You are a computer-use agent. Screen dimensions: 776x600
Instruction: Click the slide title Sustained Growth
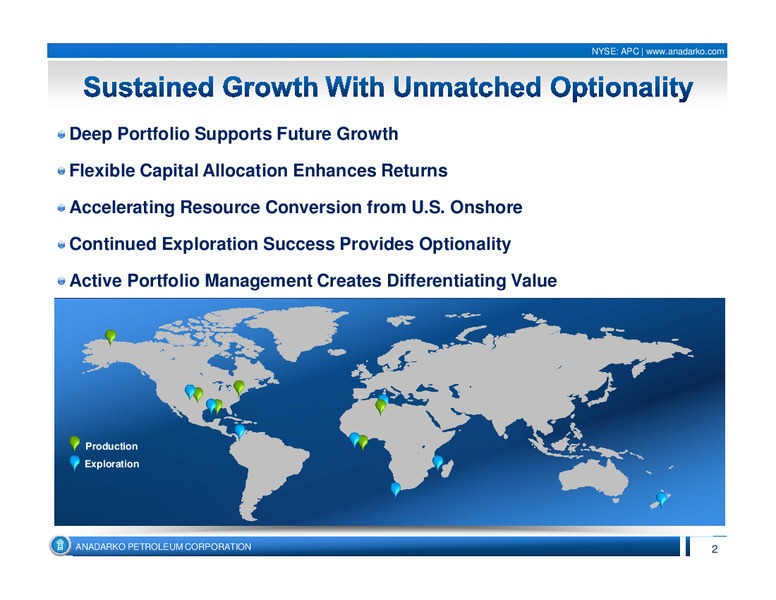click(x=388, y=88)
